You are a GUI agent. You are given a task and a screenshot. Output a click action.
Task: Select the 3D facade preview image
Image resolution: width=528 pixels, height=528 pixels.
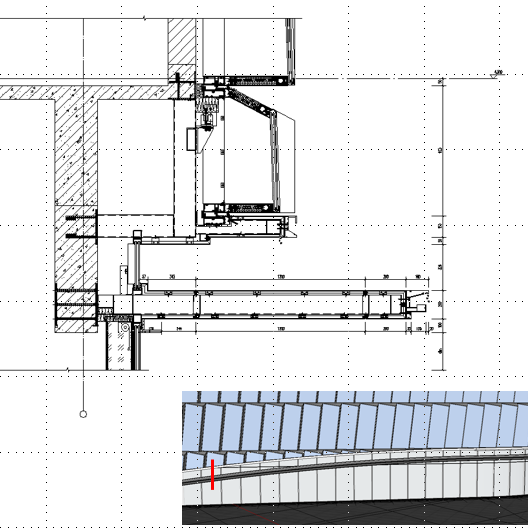click(355, 458)
